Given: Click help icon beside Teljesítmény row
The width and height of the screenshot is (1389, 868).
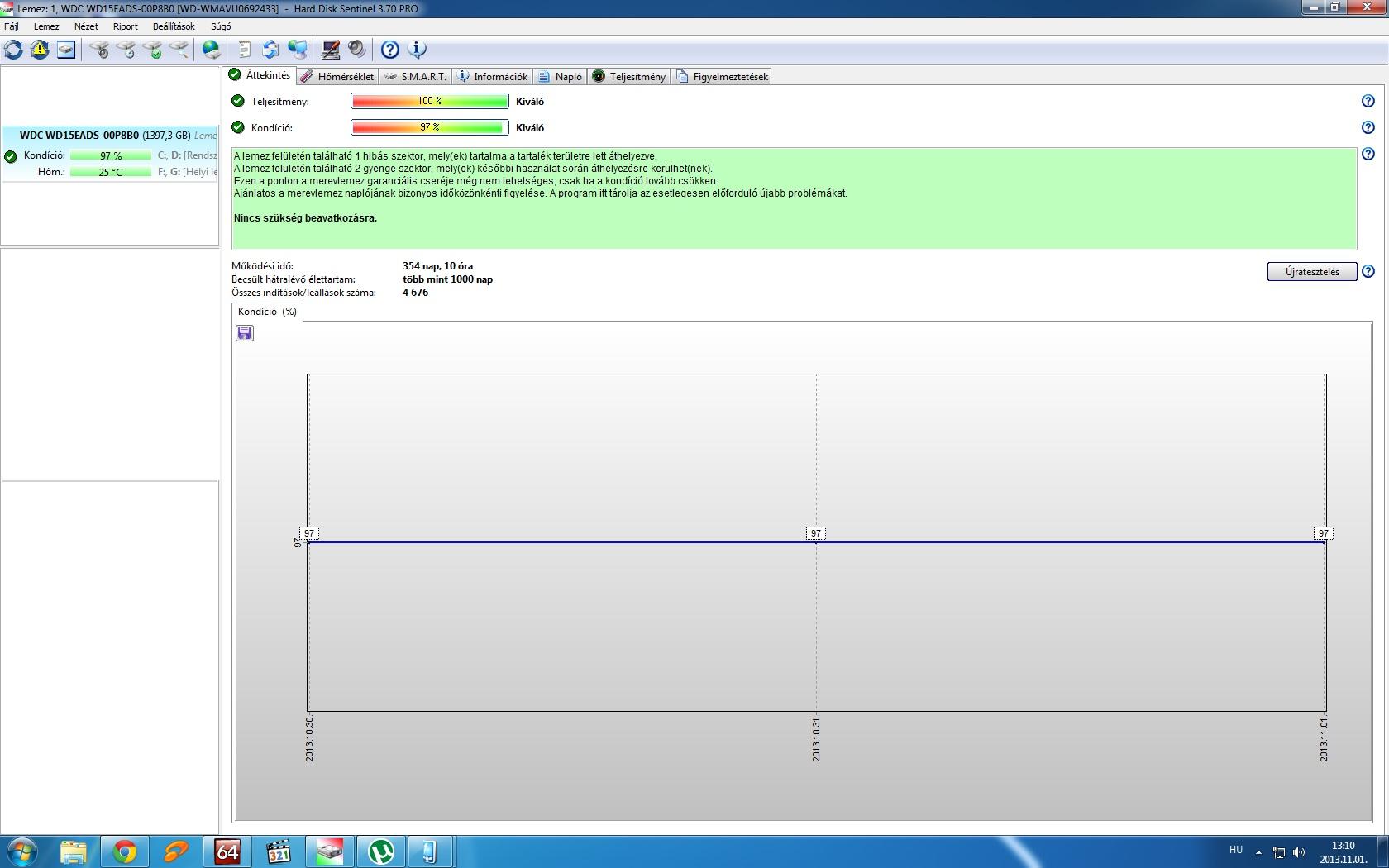Looking at the screenshot, I should 1368,101.
